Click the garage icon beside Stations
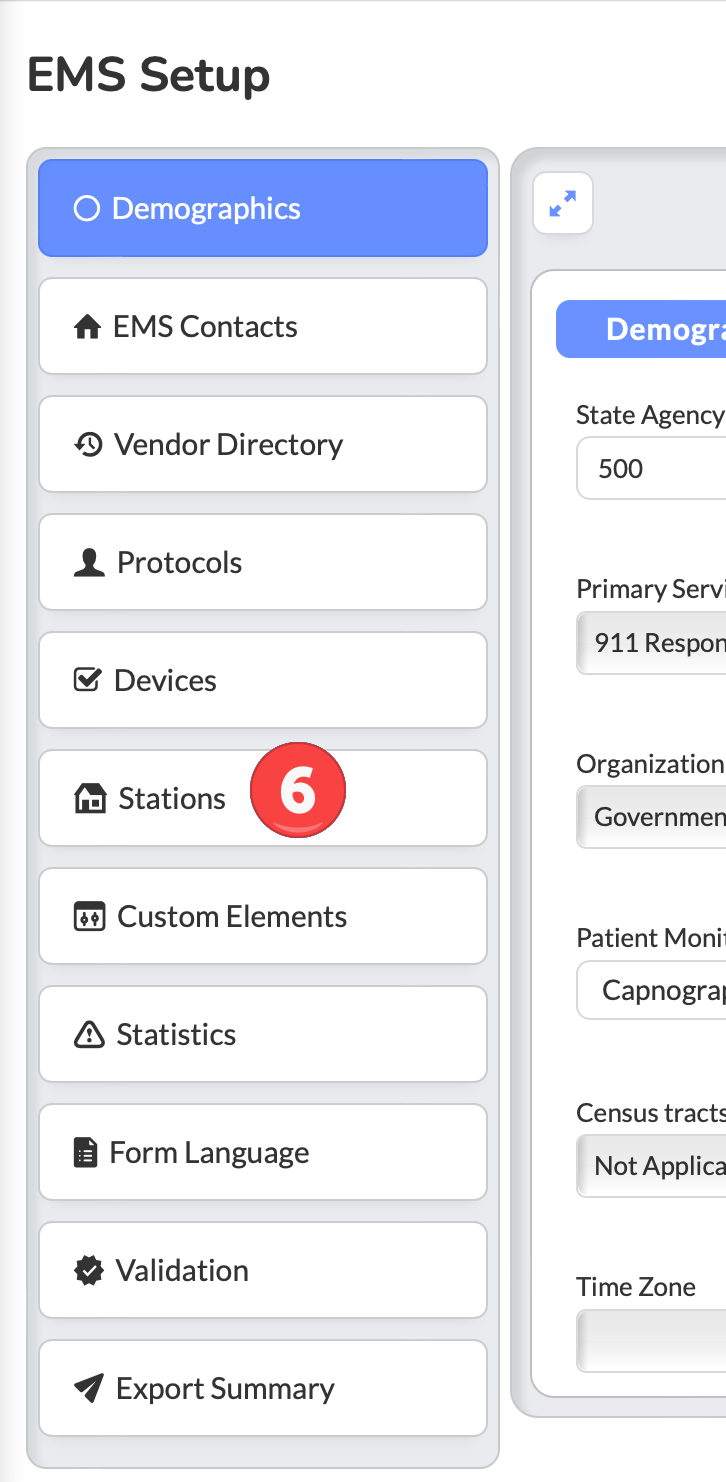726x1482 pixels. click(90, 799)
